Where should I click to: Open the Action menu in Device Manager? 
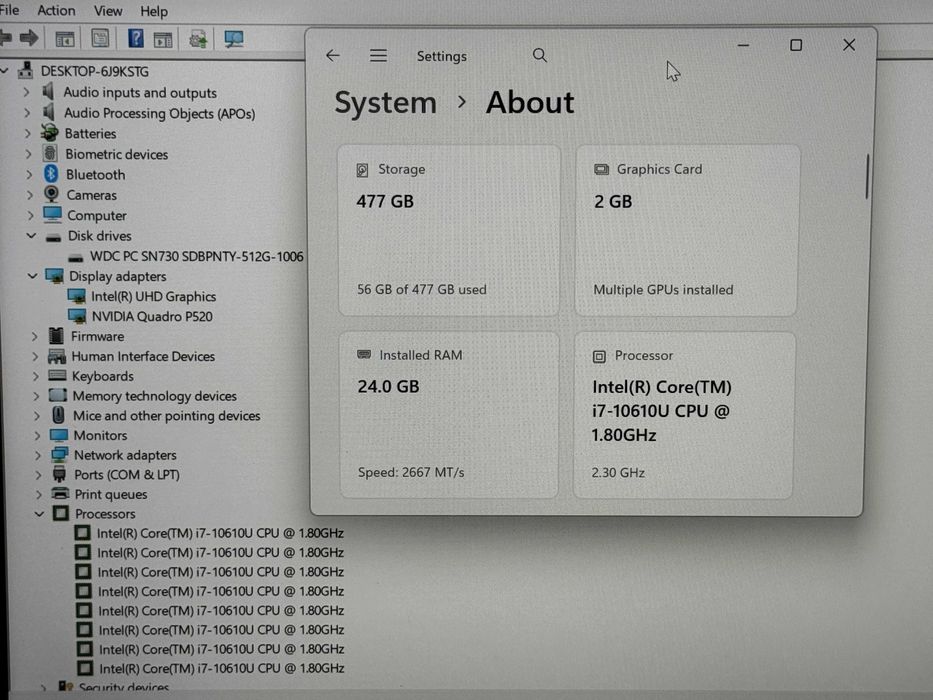coord(57,11)
